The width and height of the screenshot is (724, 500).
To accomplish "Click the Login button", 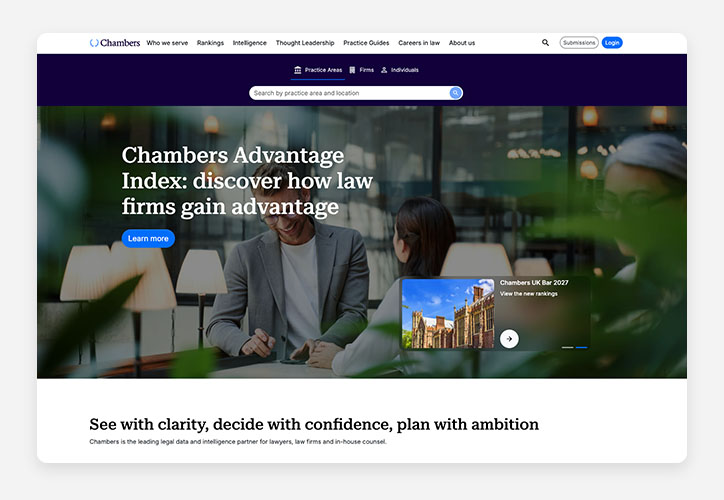I will (x=612, y=42).
